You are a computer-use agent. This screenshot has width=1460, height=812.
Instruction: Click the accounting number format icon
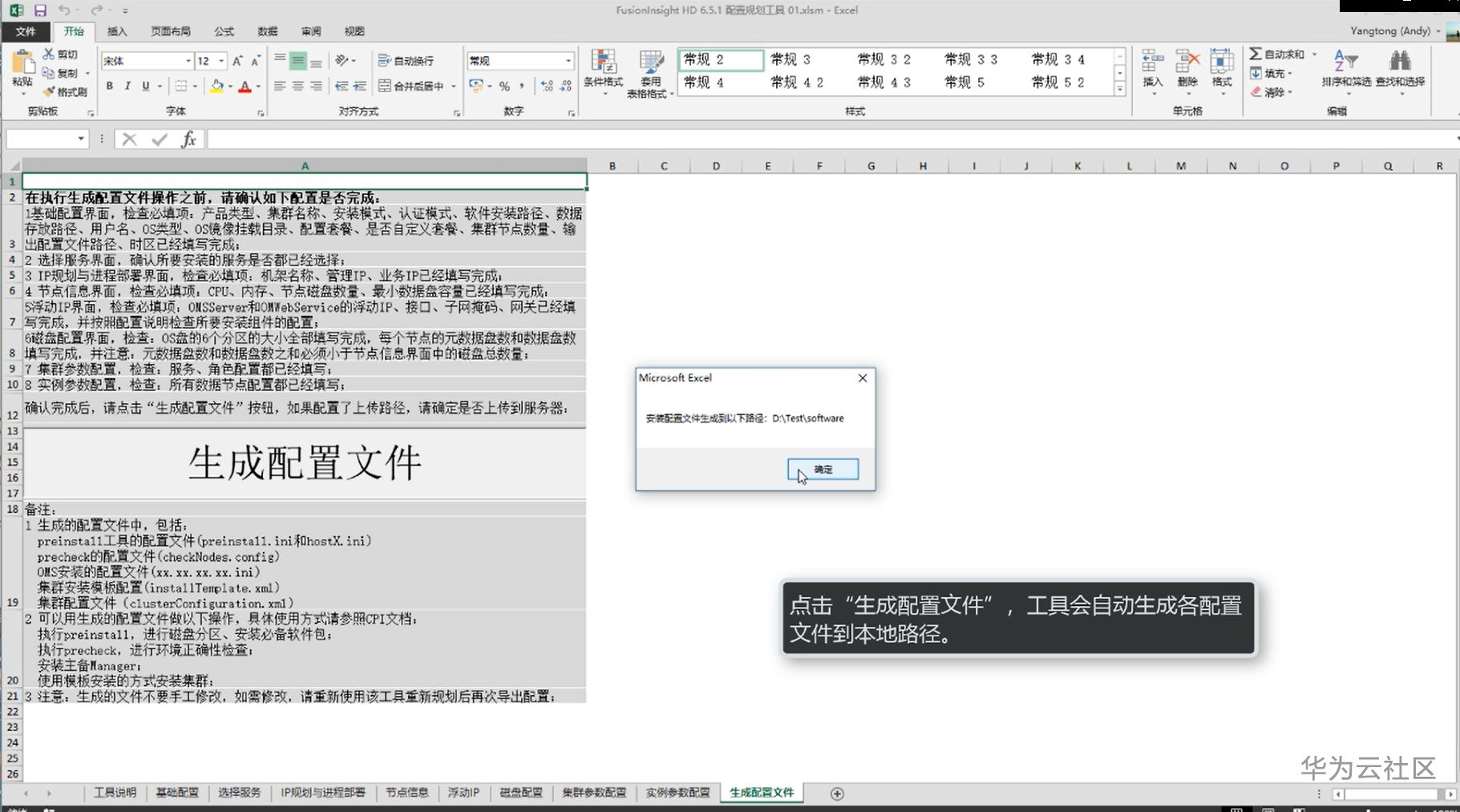click(x=476, y=86)
